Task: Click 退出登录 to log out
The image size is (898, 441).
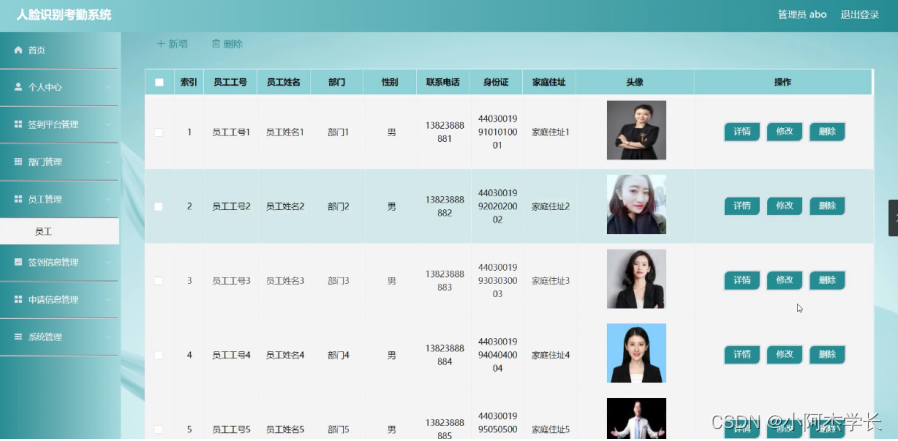Action: click(x=859, y=15)
